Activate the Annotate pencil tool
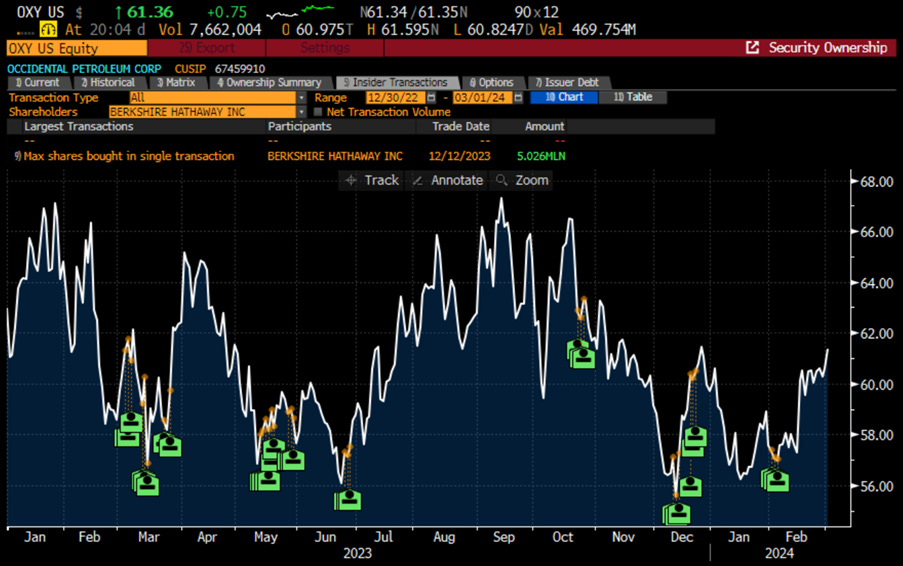Viewport: 903px width, 566px height. pos(449,180)
